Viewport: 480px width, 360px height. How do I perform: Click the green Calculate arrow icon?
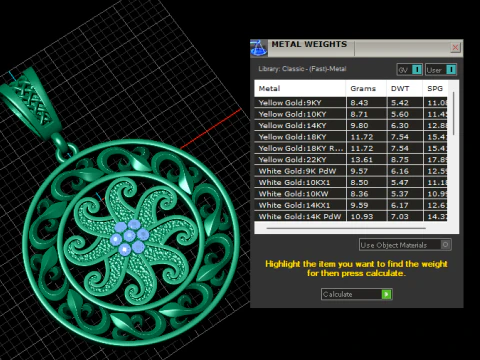386,294
